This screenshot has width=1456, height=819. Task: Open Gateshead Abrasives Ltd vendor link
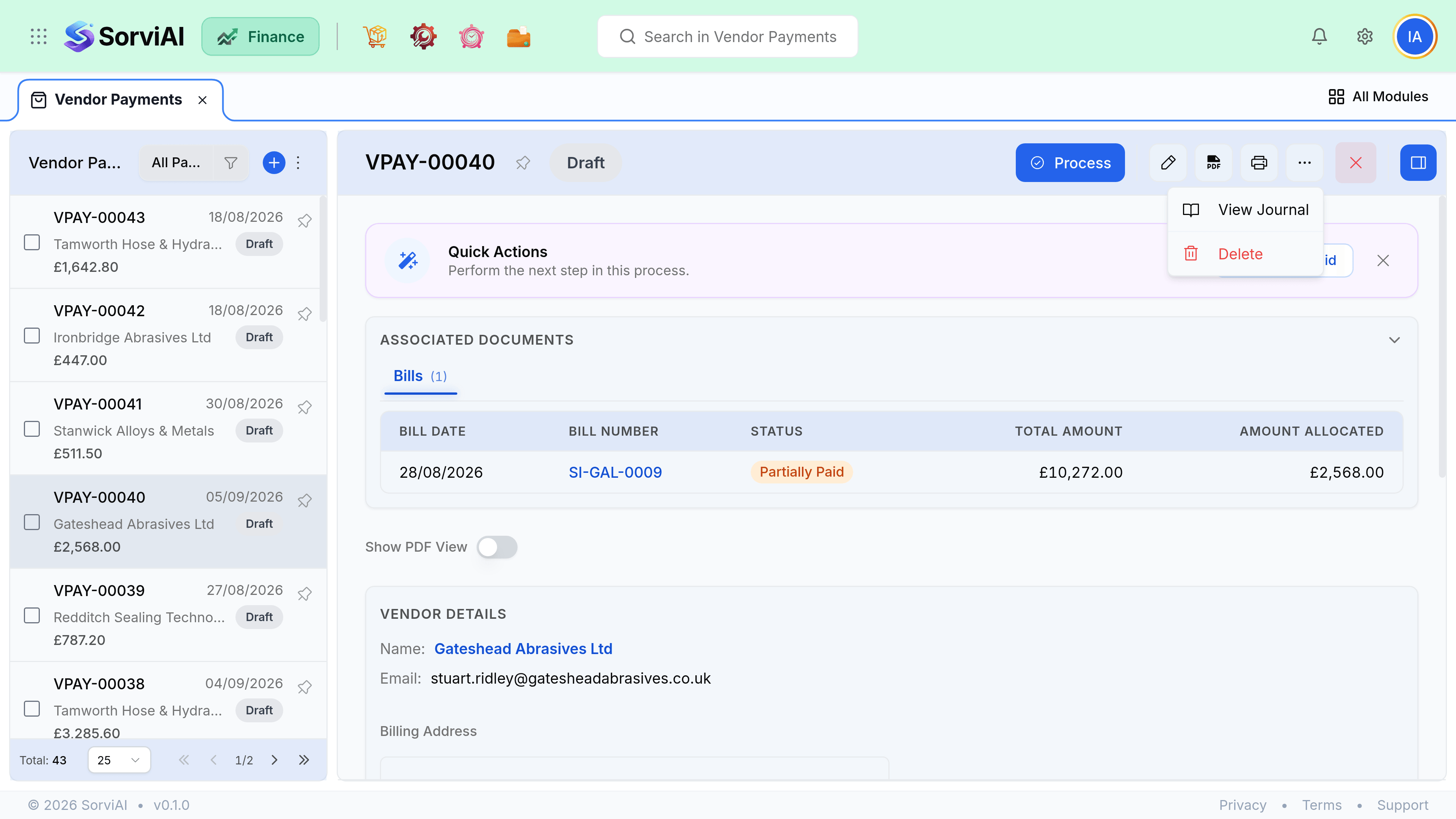[523, 648]
